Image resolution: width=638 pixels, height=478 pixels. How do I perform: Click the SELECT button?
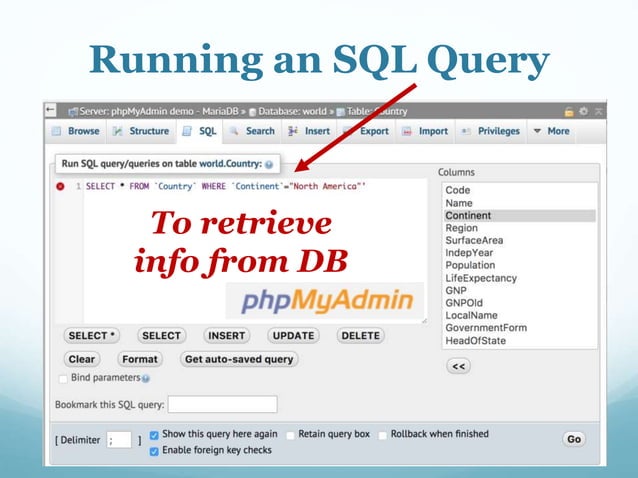[162, 336]
